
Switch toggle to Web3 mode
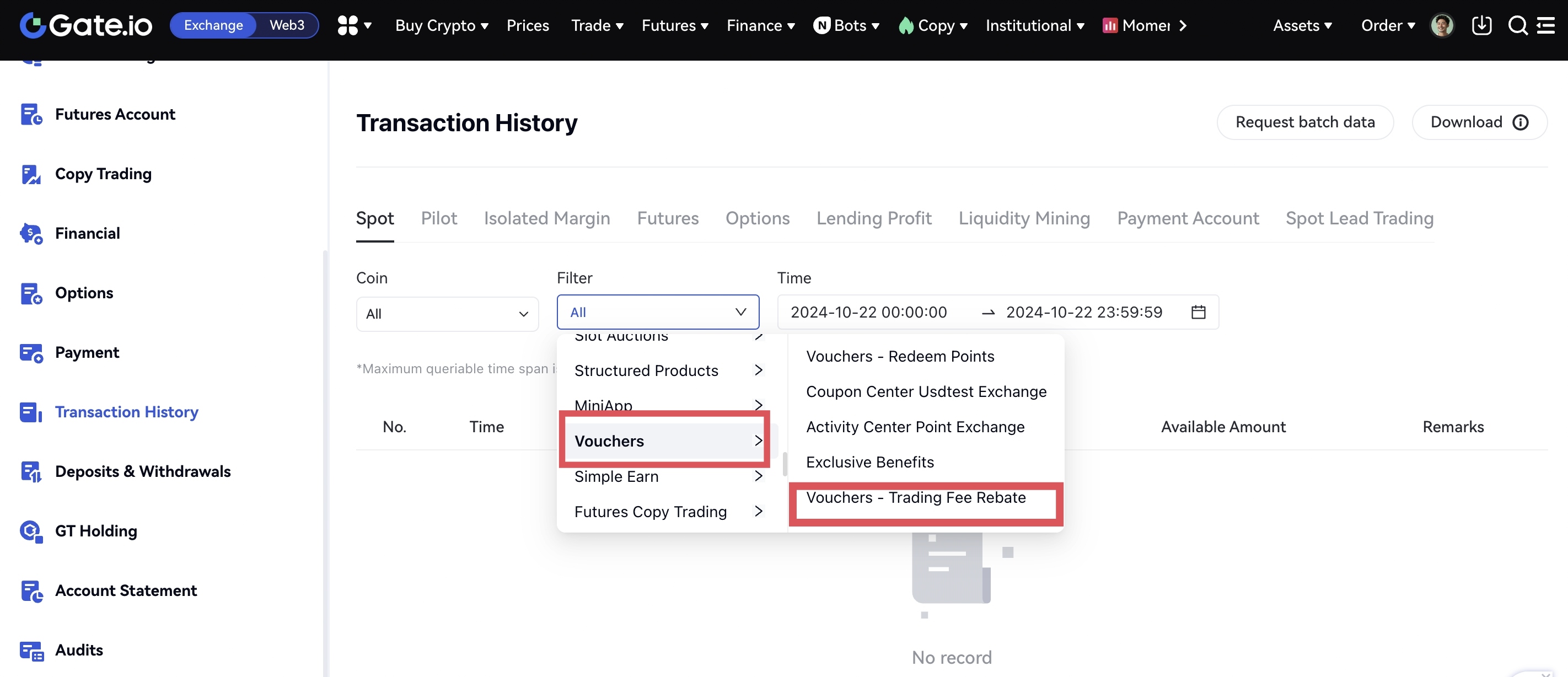point(287,25)
